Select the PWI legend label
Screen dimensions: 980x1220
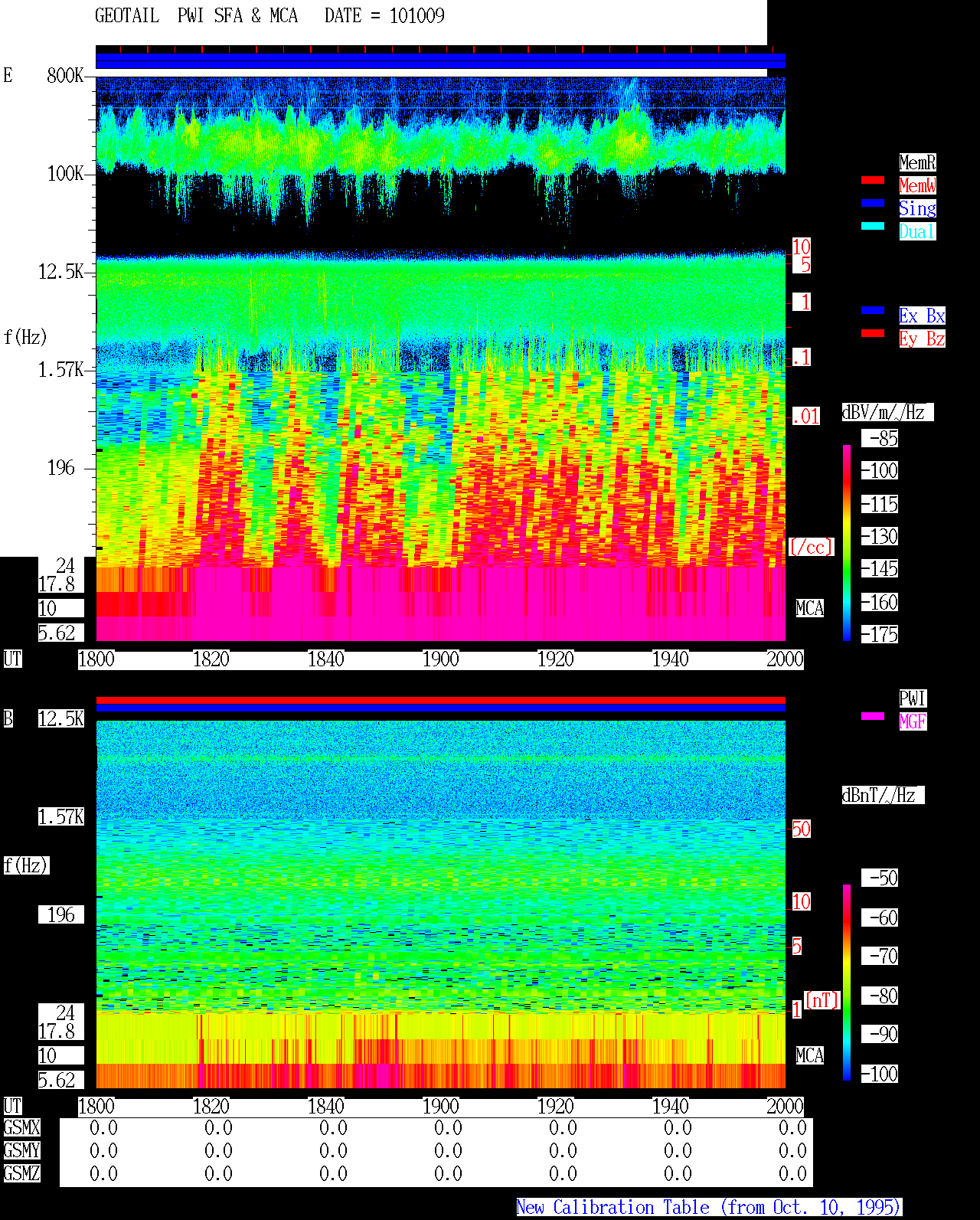pos(913,698)
